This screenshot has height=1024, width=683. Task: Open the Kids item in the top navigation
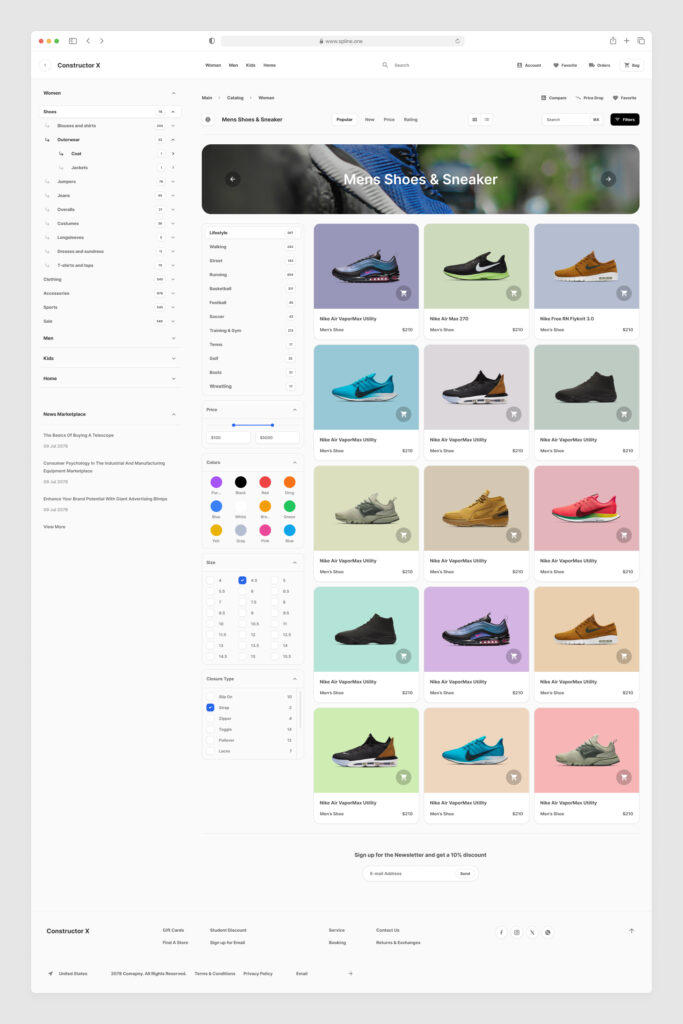251,65
